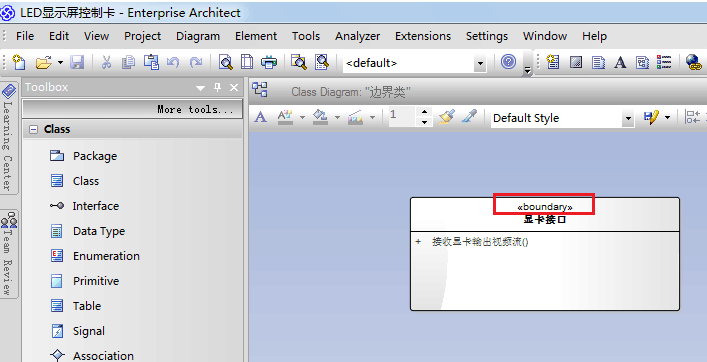Image resolution: width=707 pixels, height=362 pixels.
Task: Open the text color dropdown arrow
Action: (x=302, y=118)
